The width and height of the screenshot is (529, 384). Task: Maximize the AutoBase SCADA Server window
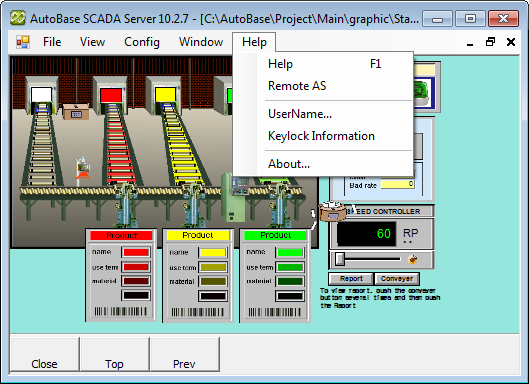(x=470, y=19)
